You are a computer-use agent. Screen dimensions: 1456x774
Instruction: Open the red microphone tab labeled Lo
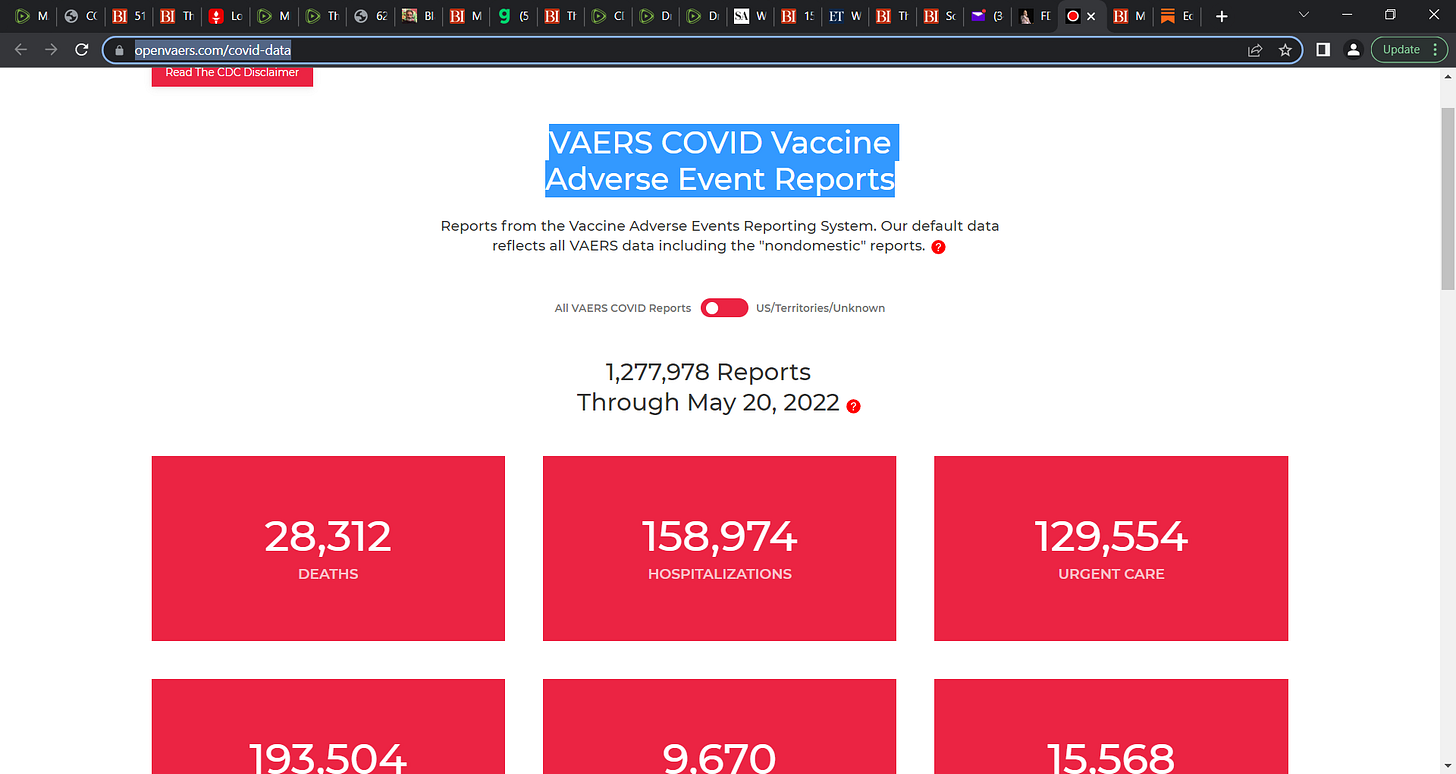(225, 17)
